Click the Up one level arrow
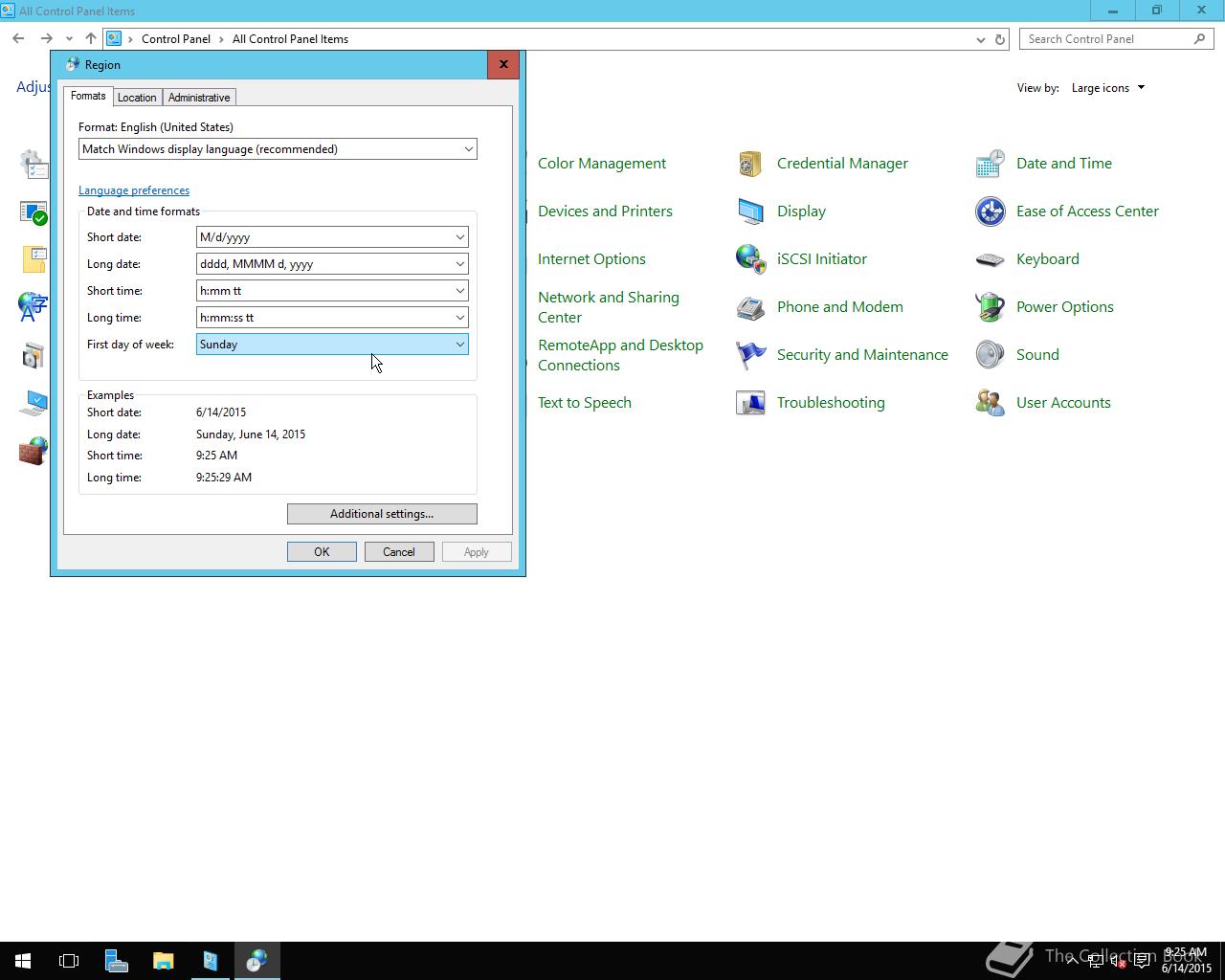1225x980 pixels. [x=91, y=39]
